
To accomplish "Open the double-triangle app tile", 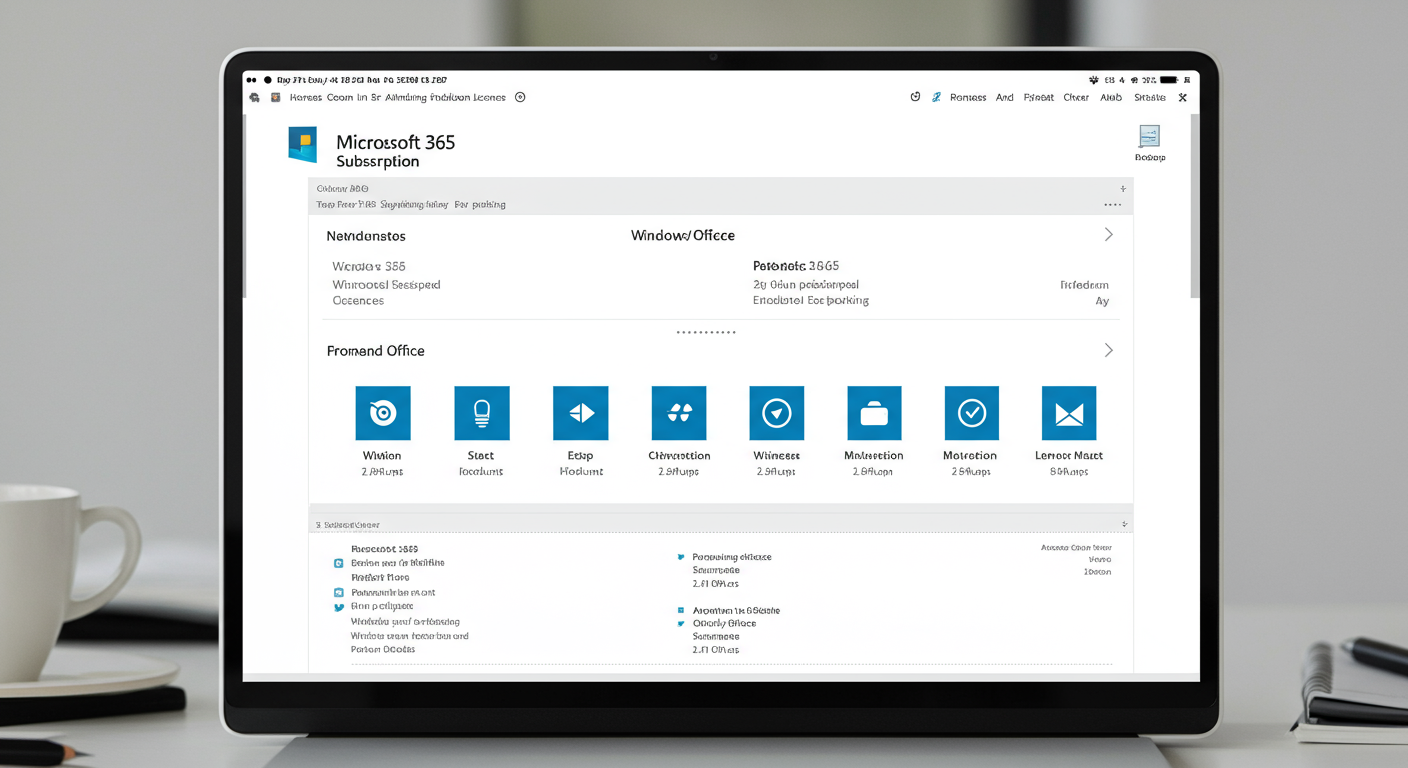I will tap(580, 413).
